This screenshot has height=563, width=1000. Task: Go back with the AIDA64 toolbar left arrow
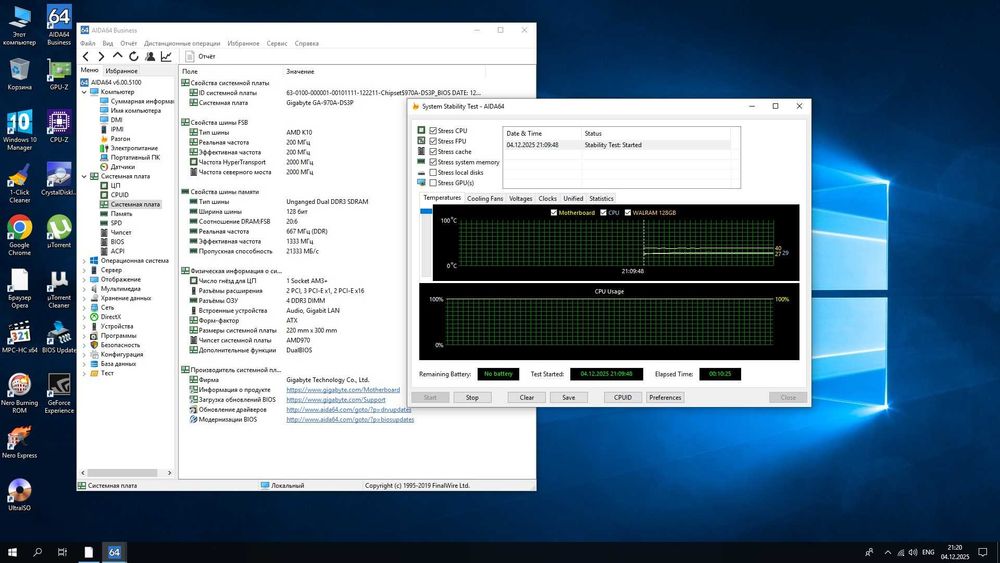(86, 57)
